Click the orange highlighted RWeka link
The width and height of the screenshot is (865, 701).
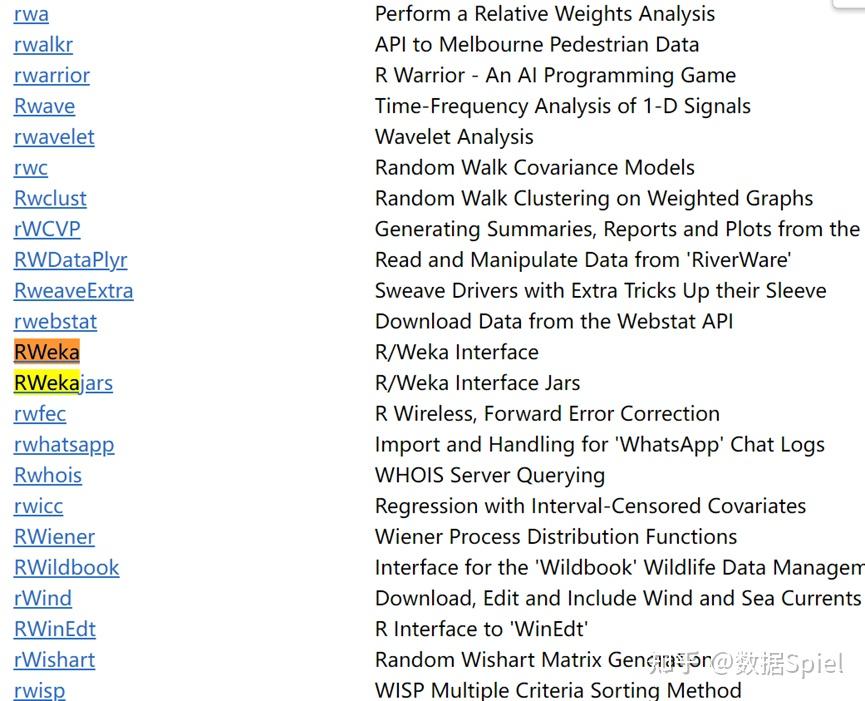point(47,352)
